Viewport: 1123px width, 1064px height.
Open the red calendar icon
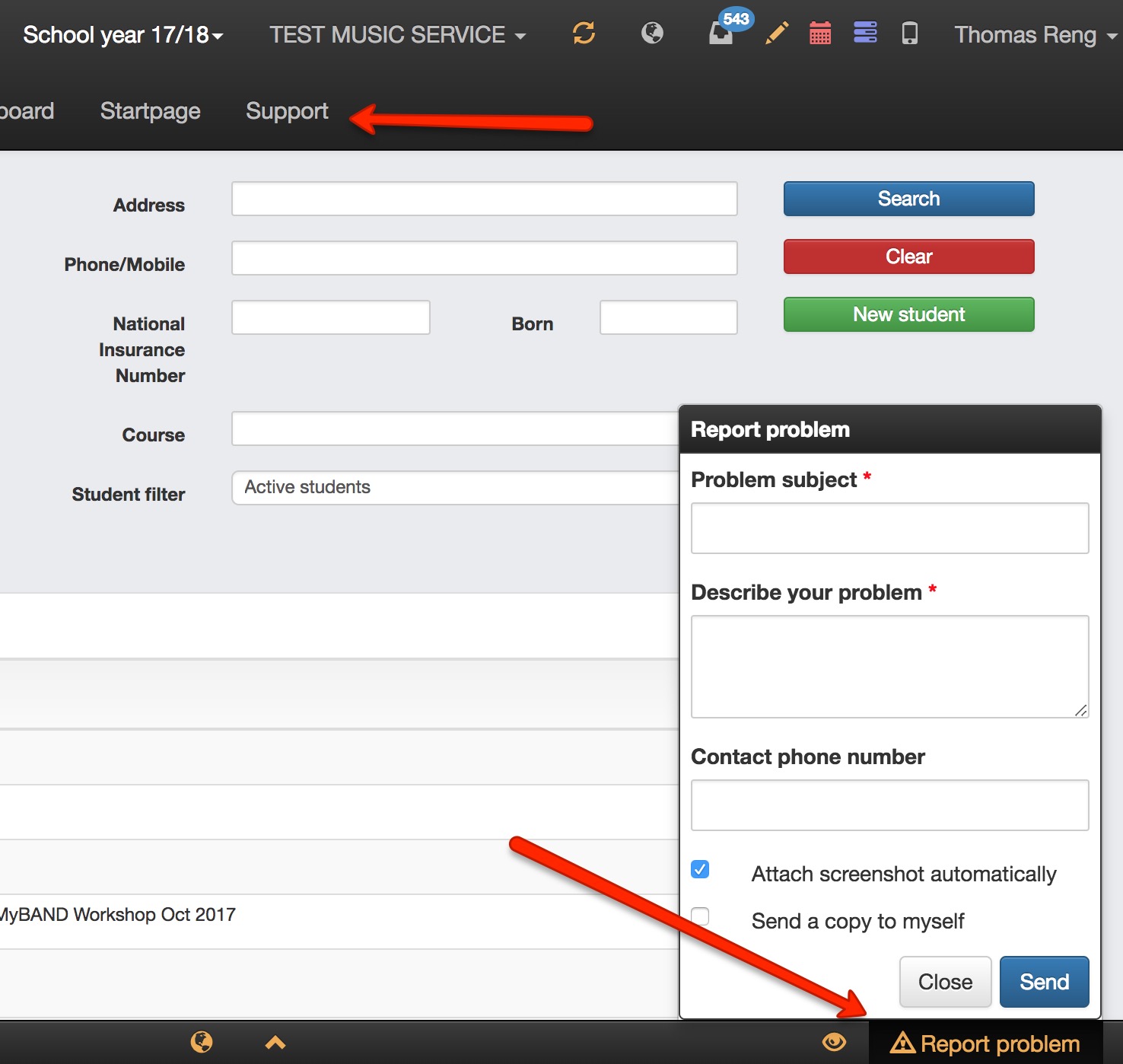[819, 33]
